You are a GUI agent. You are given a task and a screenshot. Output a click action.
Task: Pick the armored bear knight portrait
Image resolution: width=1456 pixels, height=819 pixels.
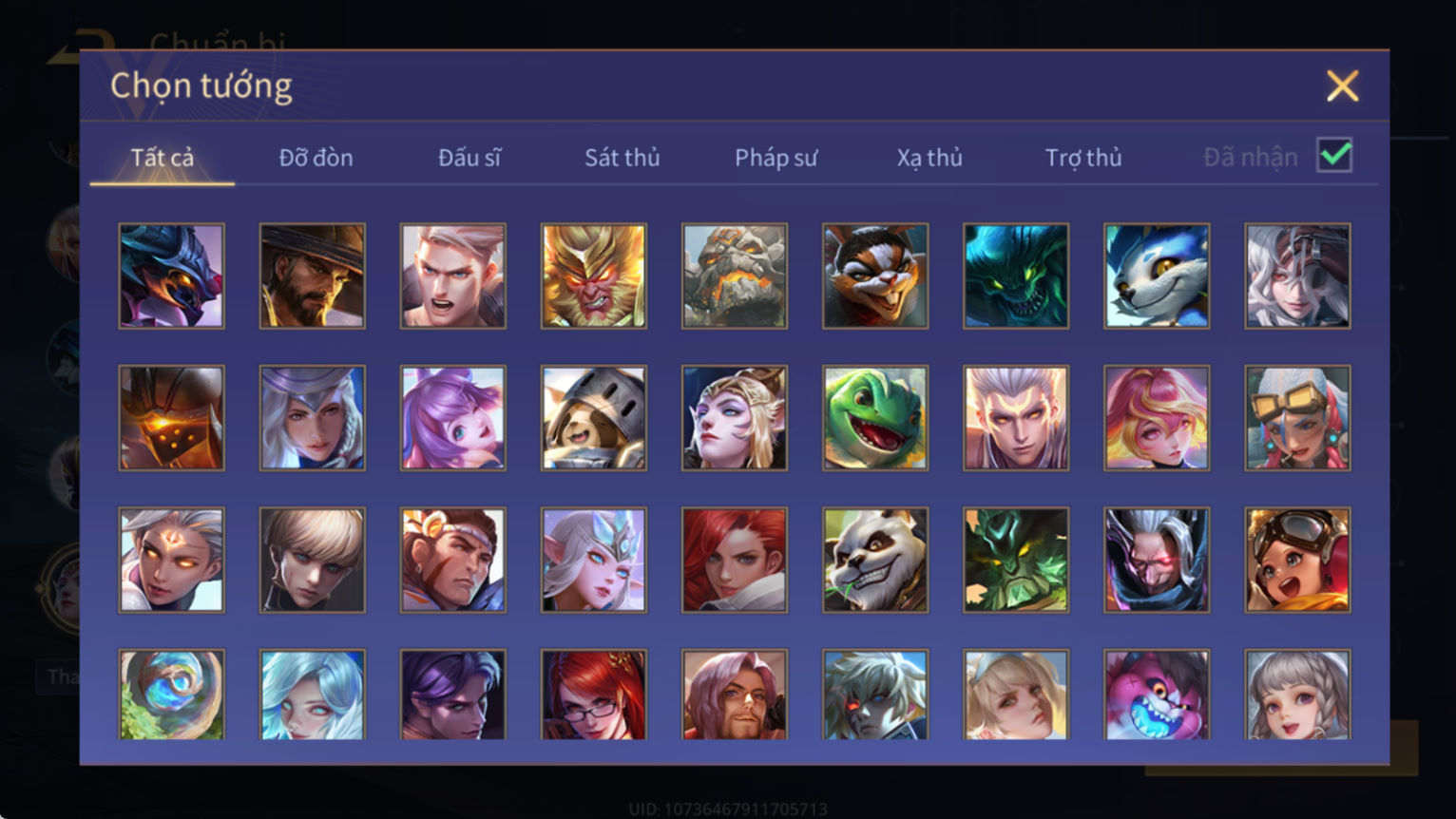pos(594,418)
